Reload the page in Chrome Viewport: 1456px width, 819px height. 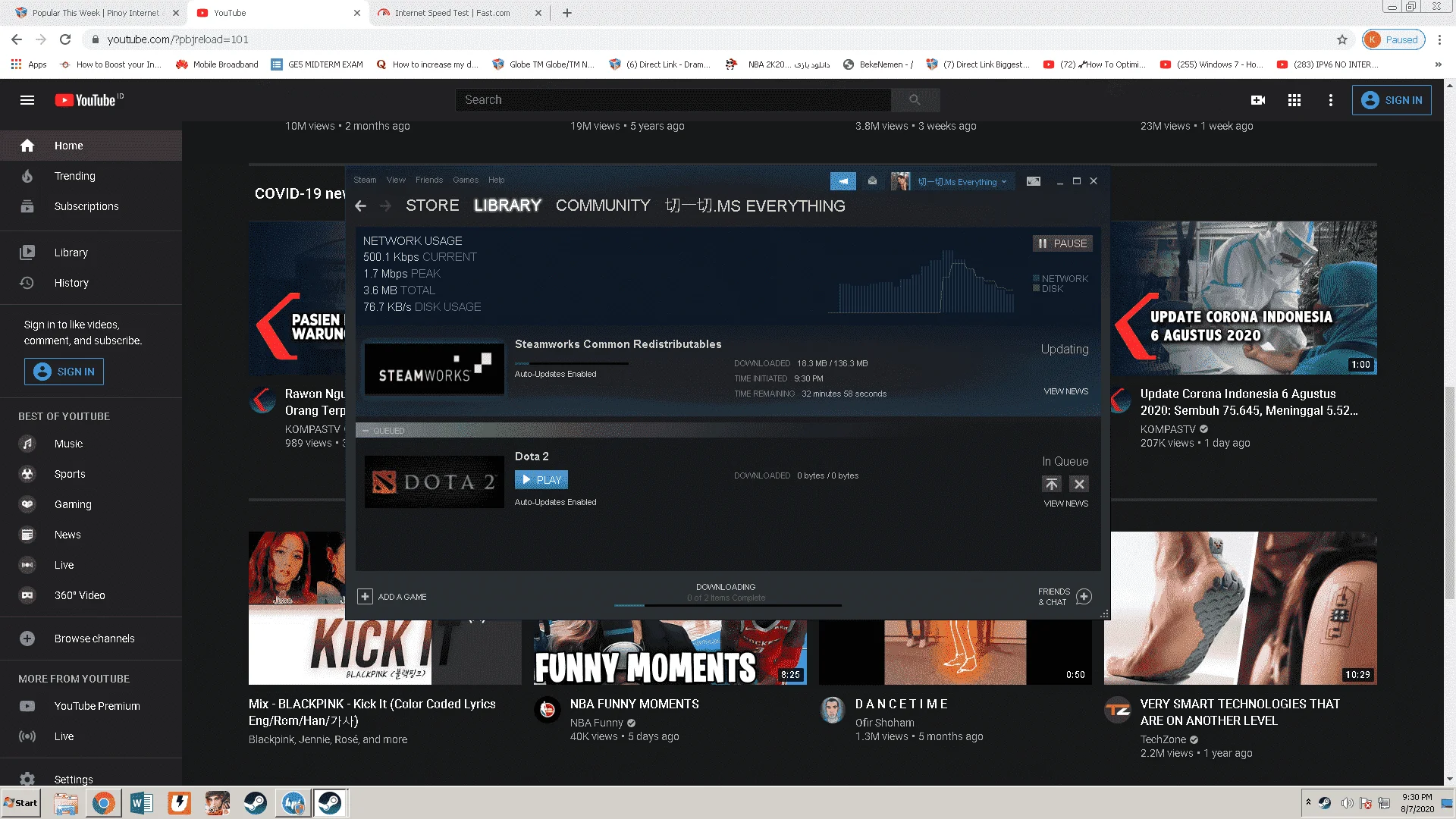(x=65, y=39)
